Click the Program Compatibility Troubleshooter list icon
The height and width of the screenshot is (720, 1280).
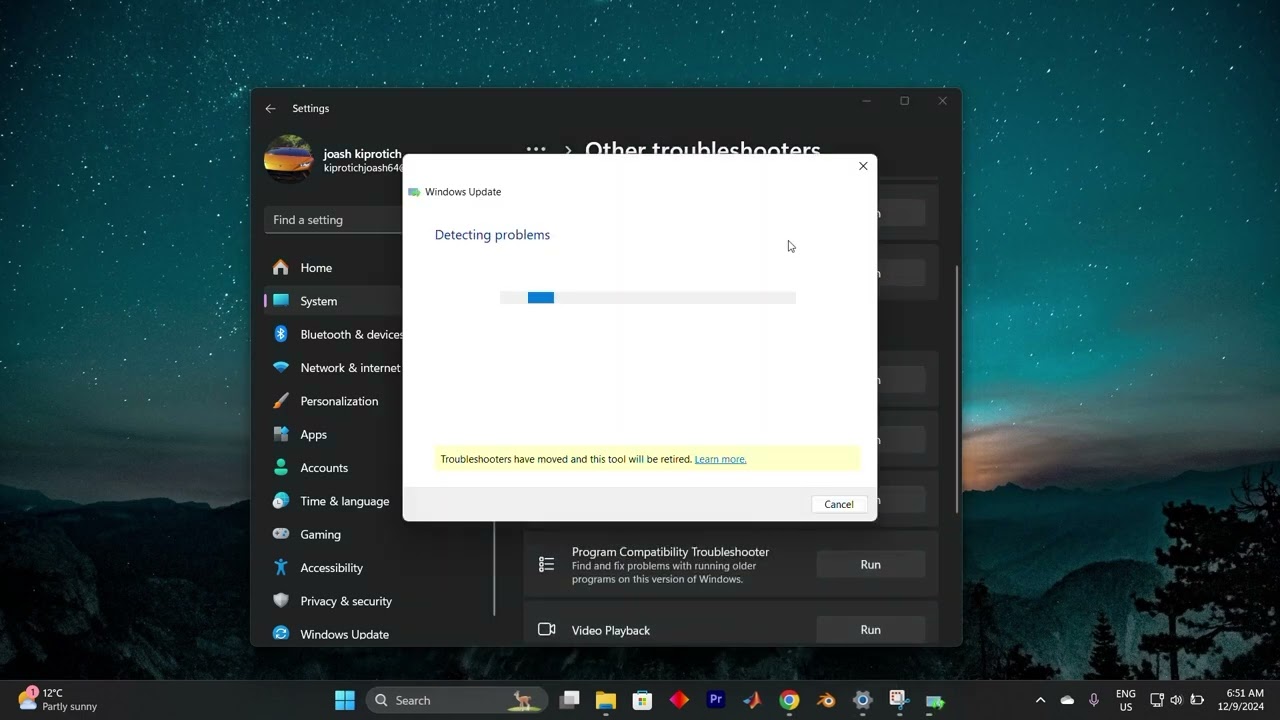click(x=546, y=565)
